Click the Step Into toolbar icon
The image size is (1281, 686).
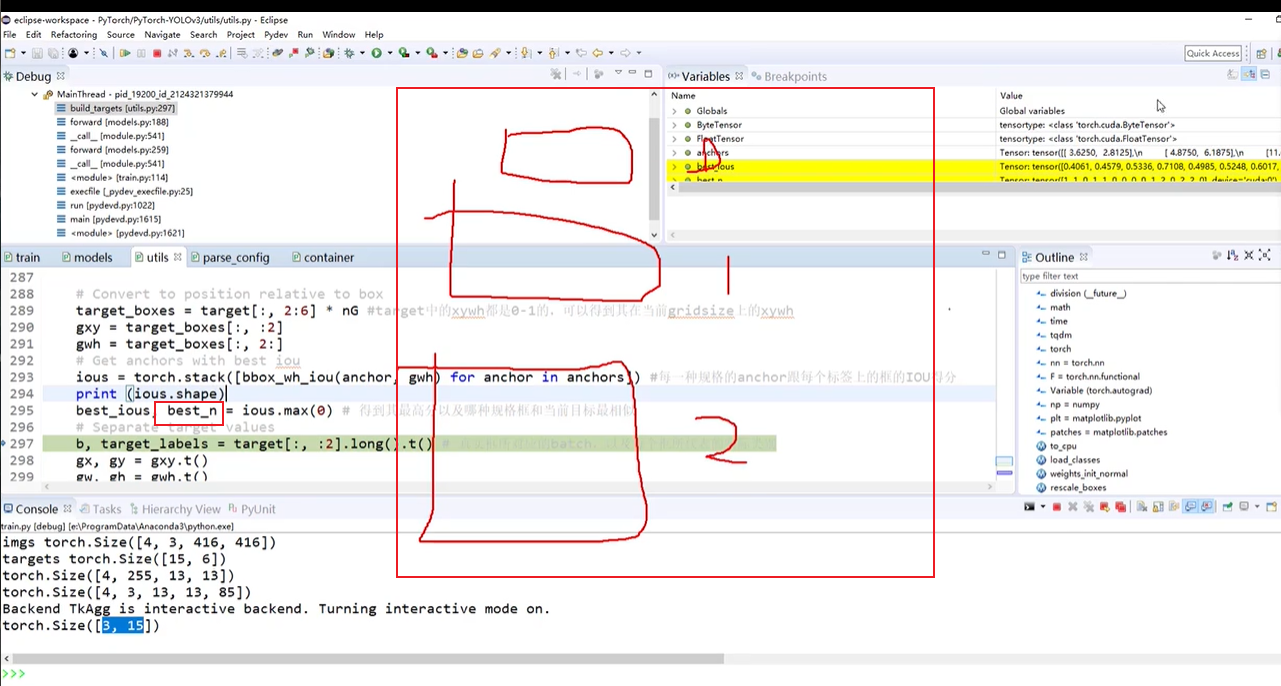[x=189, y=53]
